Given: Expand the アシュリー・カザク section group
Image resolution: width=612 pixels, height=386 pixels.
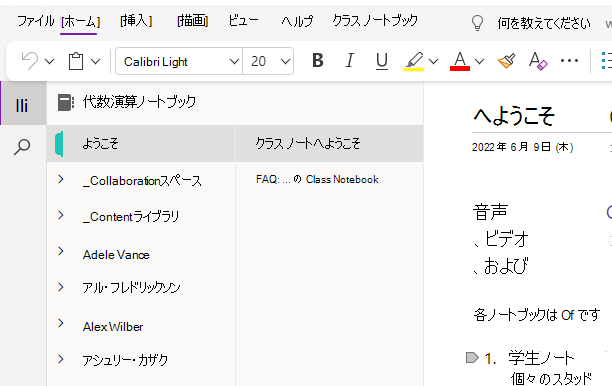Looking at the screenshot, I should 60,359.
